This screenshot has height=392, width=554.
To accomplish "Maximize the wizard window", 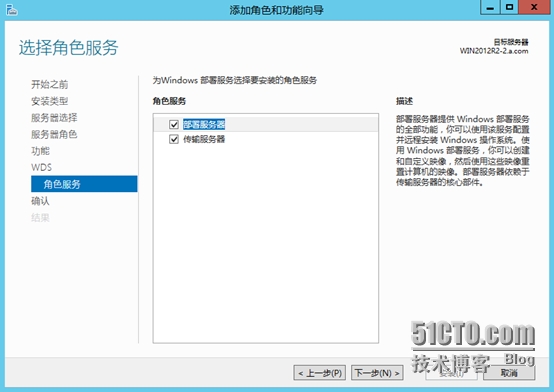I will point(509,7).
